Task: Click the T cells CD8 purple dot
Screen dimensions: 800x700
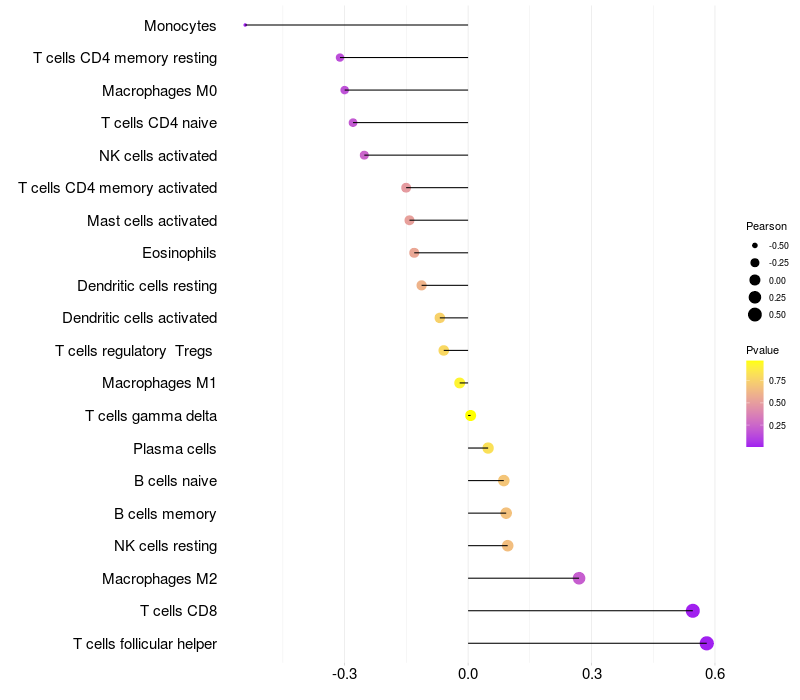Action: point(692,611)
